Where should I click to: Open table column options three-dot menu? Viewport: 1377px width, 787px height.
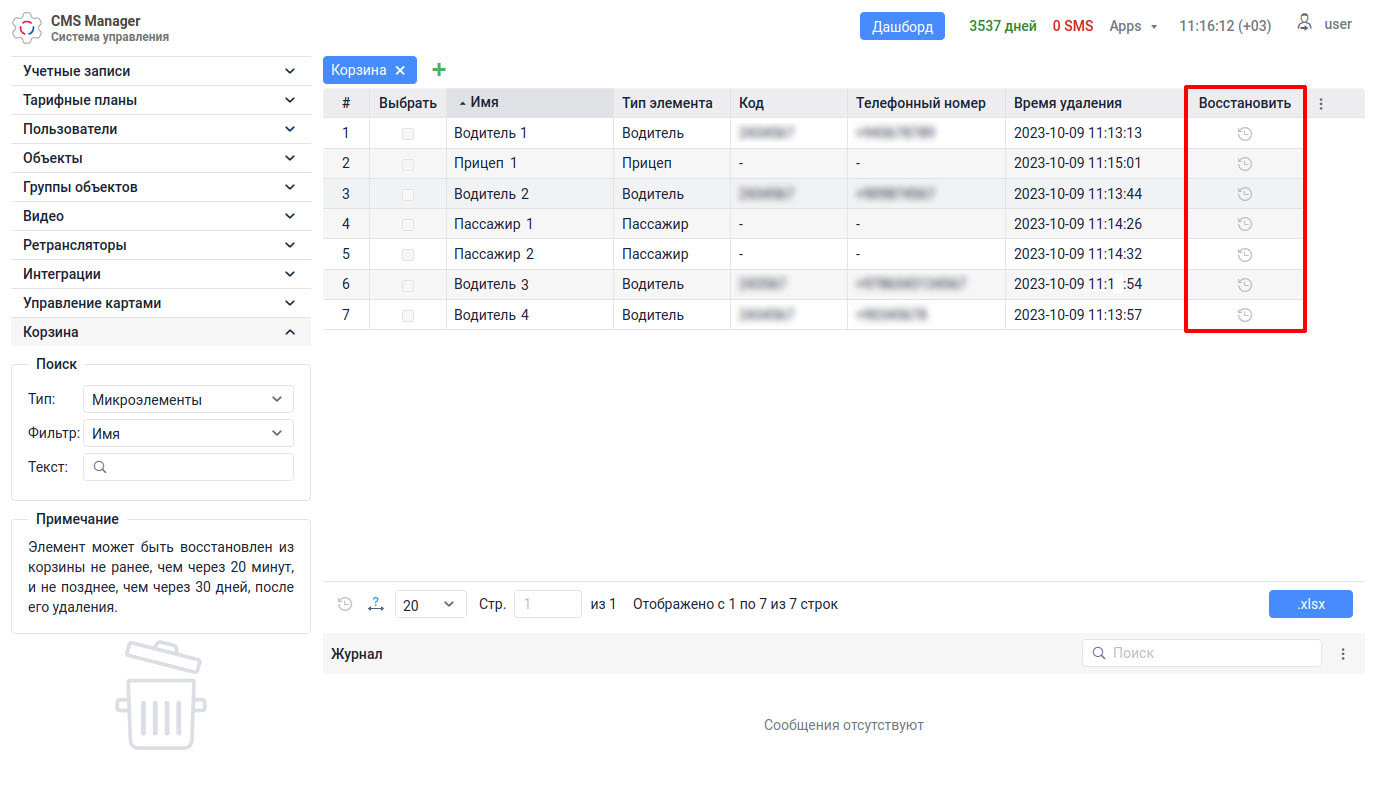point(1320,104)
